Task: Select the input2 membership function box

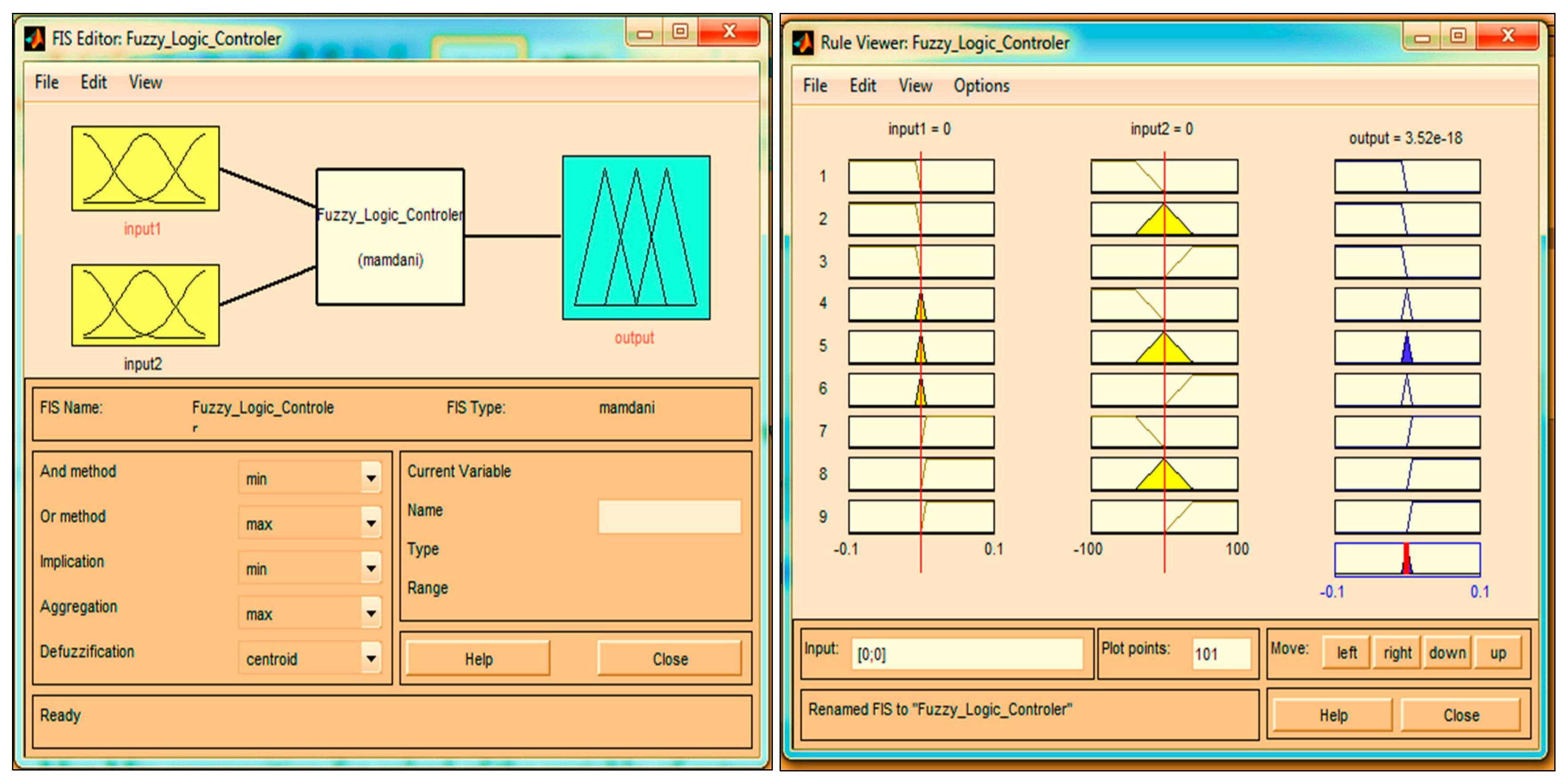Action: pos(145,305)
